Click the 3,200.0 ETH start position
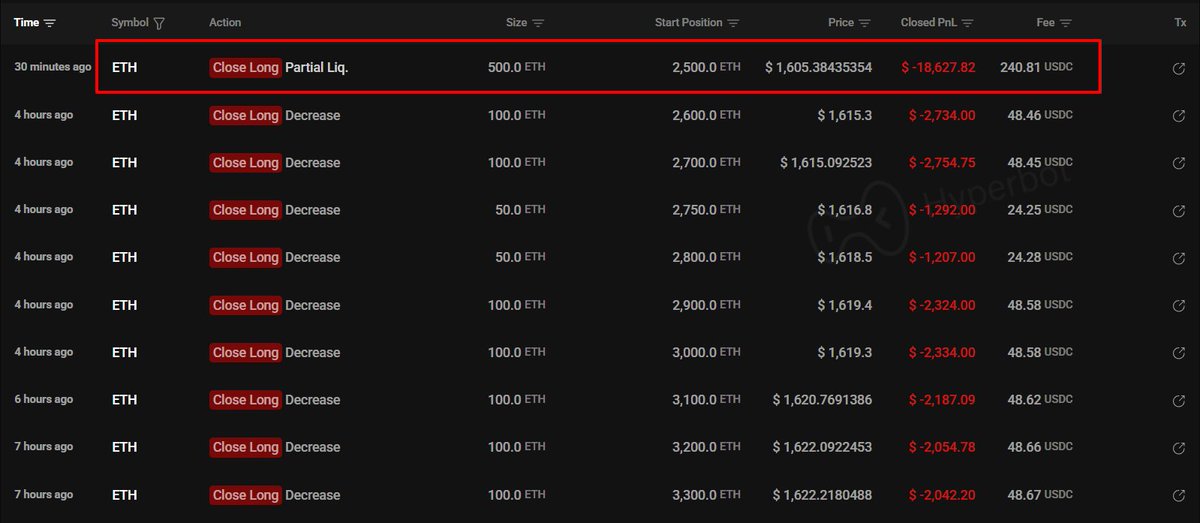This screenshot has width=1200, height=523. tap(706, 447)
